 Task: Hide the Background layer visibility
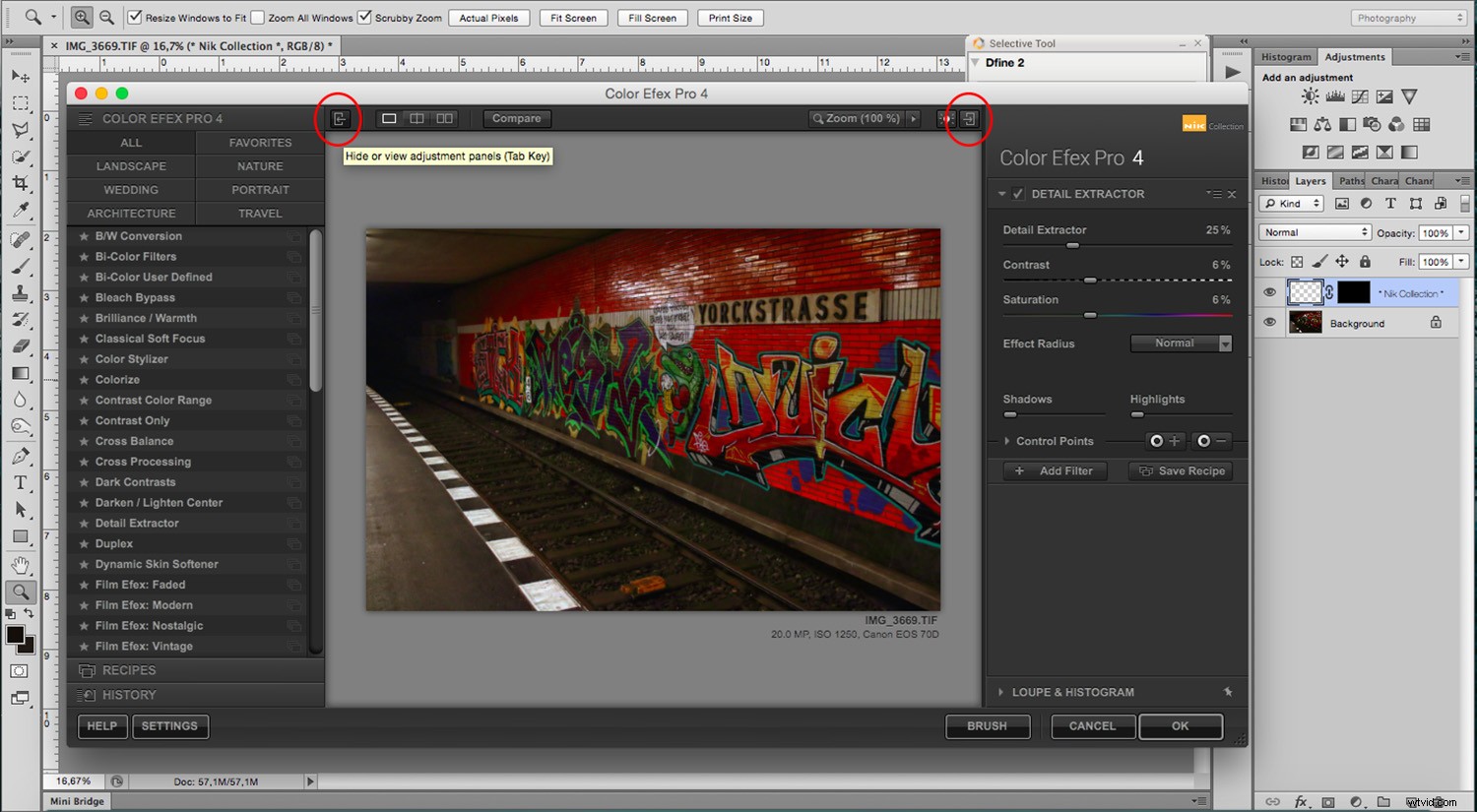click(1270, 322)
